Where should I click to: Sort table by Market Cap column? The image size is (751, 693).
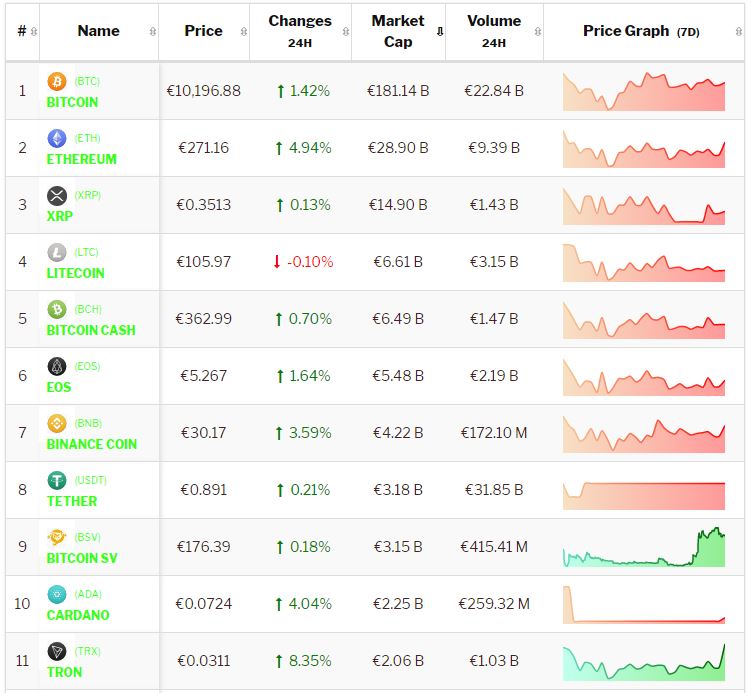pos(398,31)
